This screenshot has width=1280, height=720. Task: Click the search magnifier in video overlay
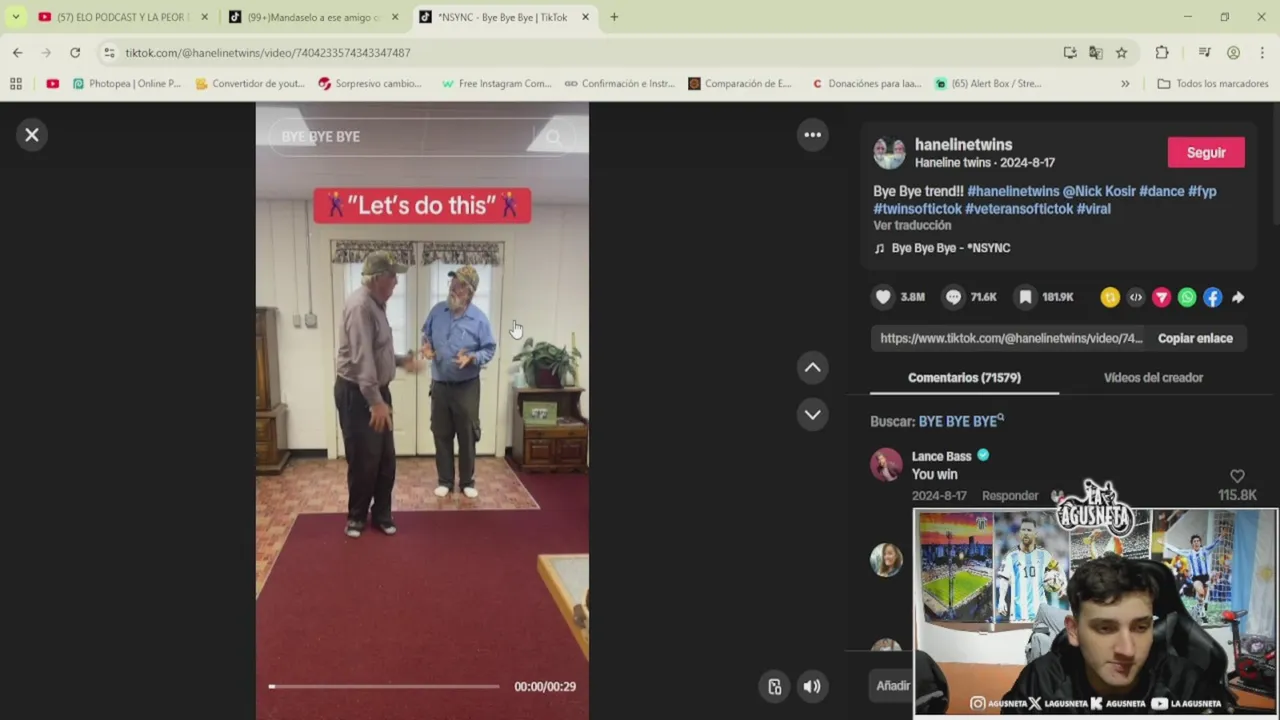[x=554, y=137]
